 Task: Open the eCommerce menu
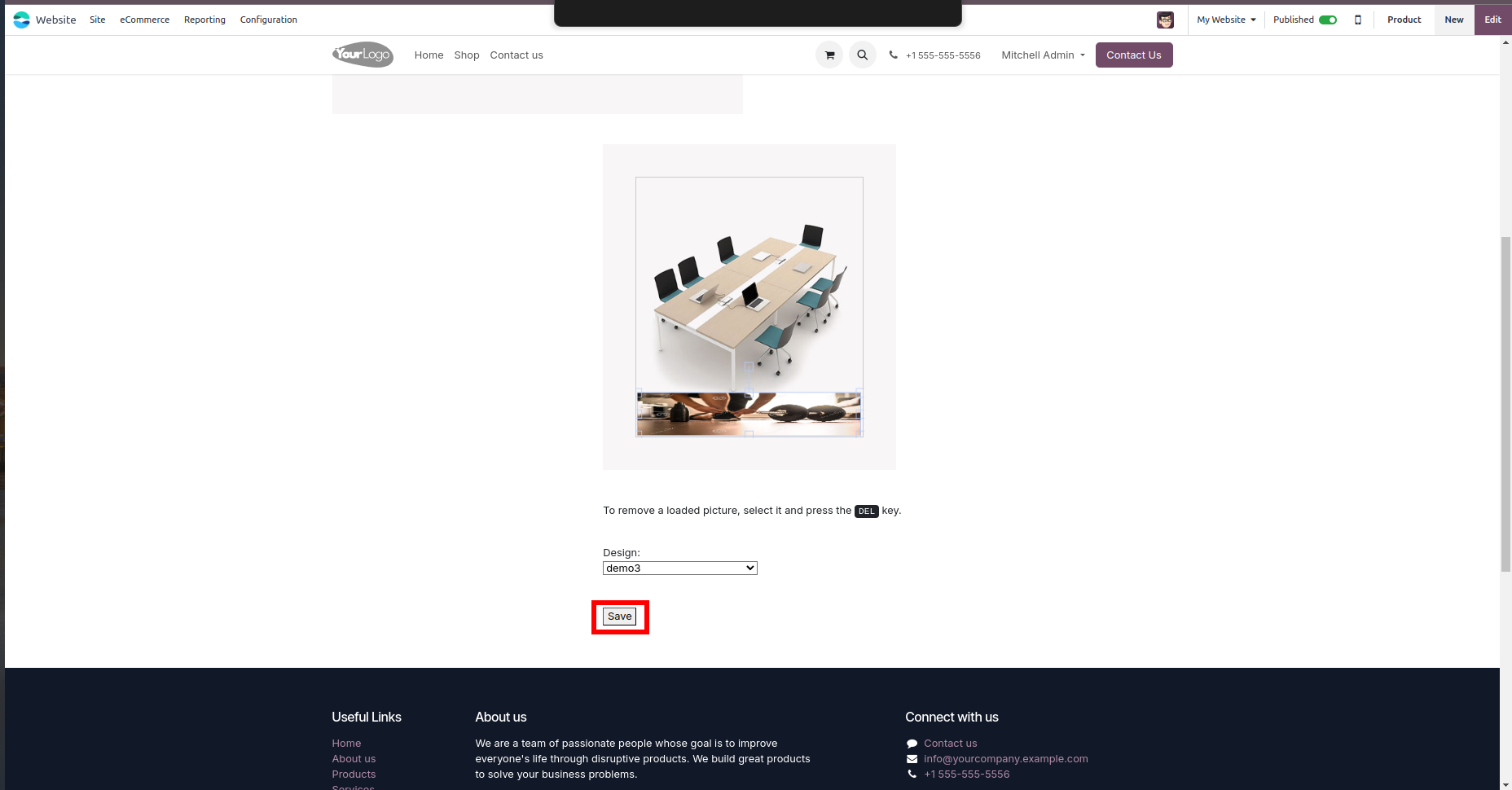click(x=144, y=20)
